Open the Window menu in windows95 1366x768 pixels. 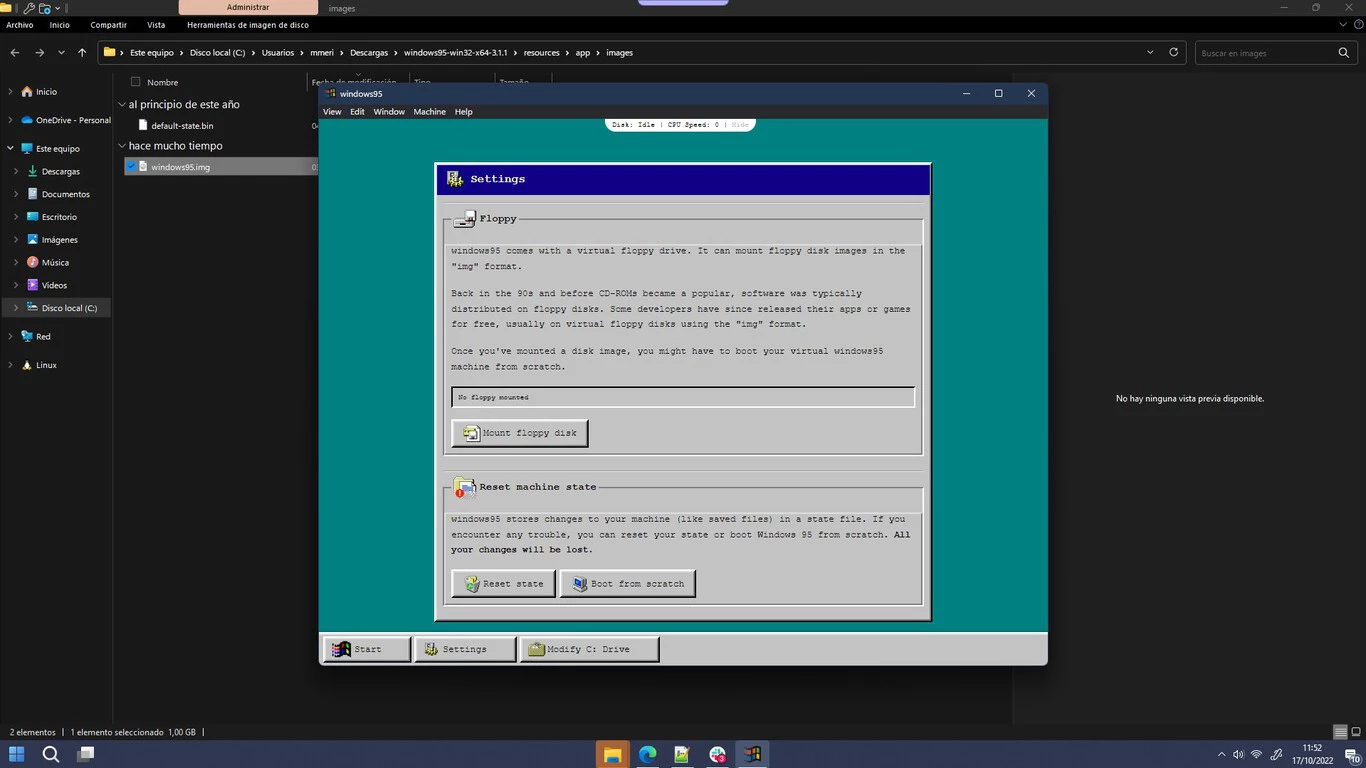[x=389, y=112]
